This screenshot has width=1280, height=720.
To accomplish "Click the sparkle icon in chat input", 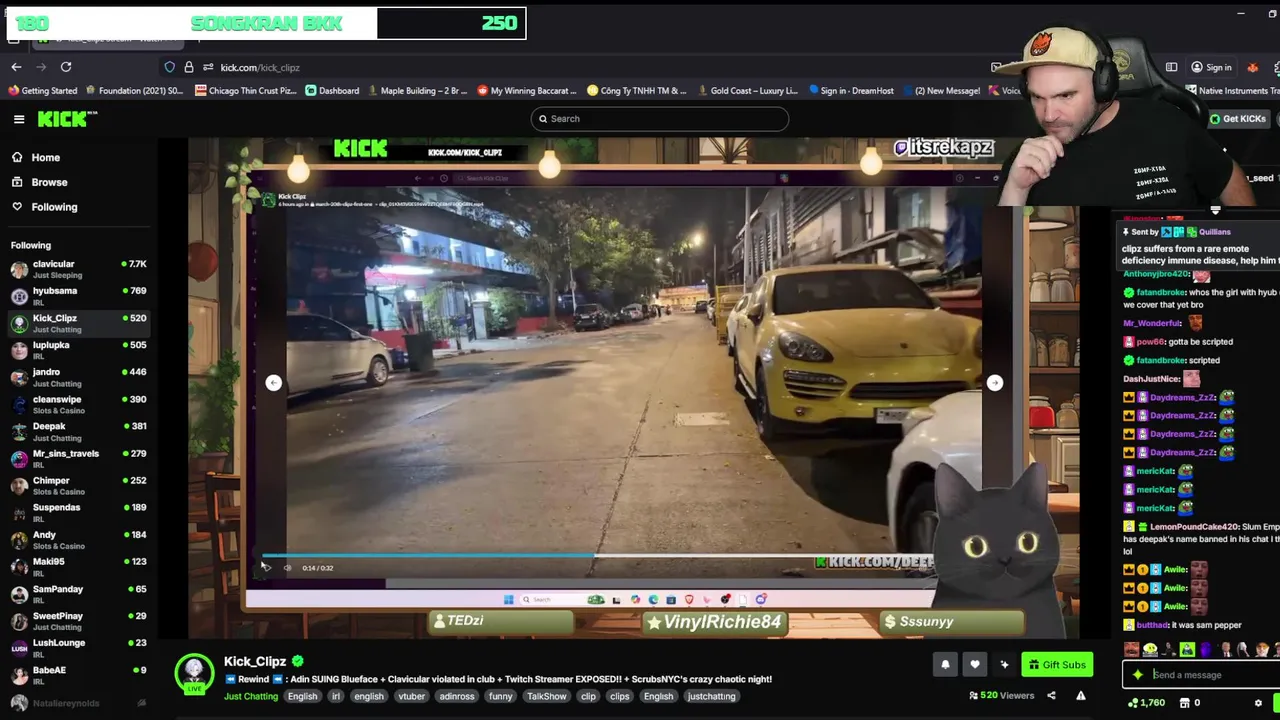I will (x=1137, y=675).
